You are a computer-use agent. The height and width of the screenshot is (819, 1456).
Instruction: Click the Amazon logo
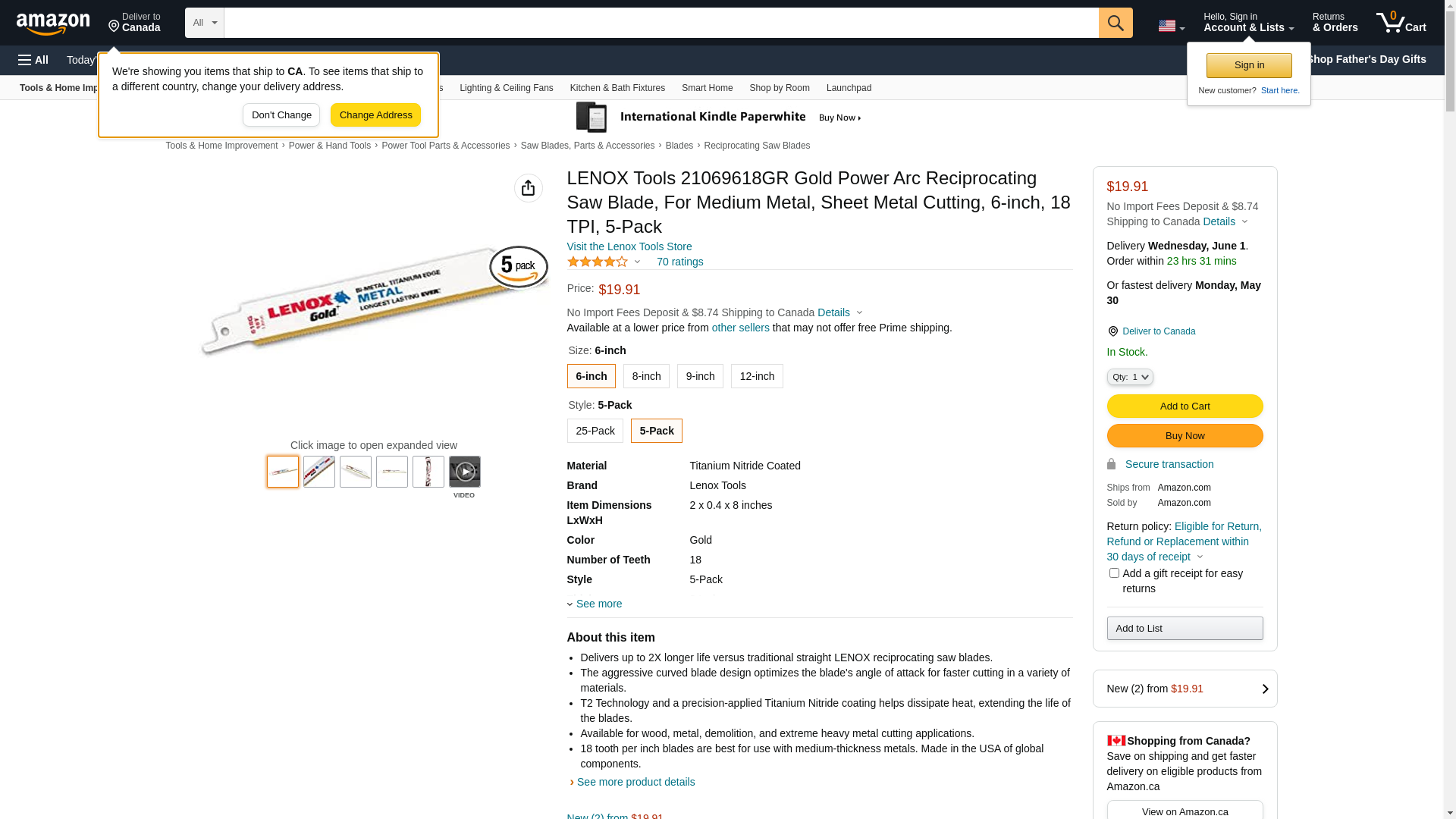(x=53, y=24)
